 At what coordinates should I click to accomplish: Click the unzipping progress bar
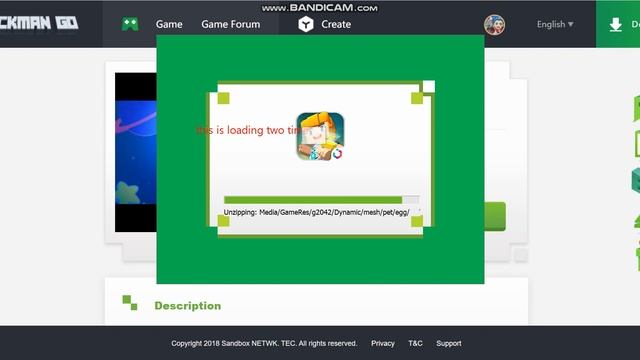coord(321,200)
